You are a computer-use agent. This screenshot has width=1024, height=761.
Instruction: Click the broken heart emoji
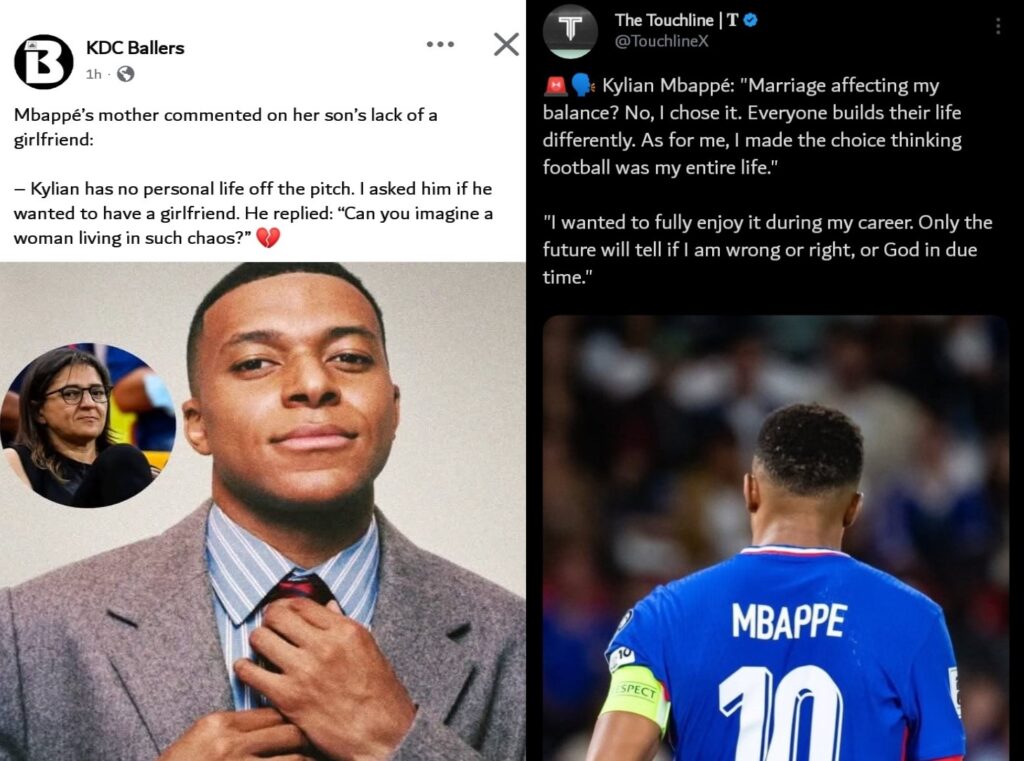click(x=268, y=238)
